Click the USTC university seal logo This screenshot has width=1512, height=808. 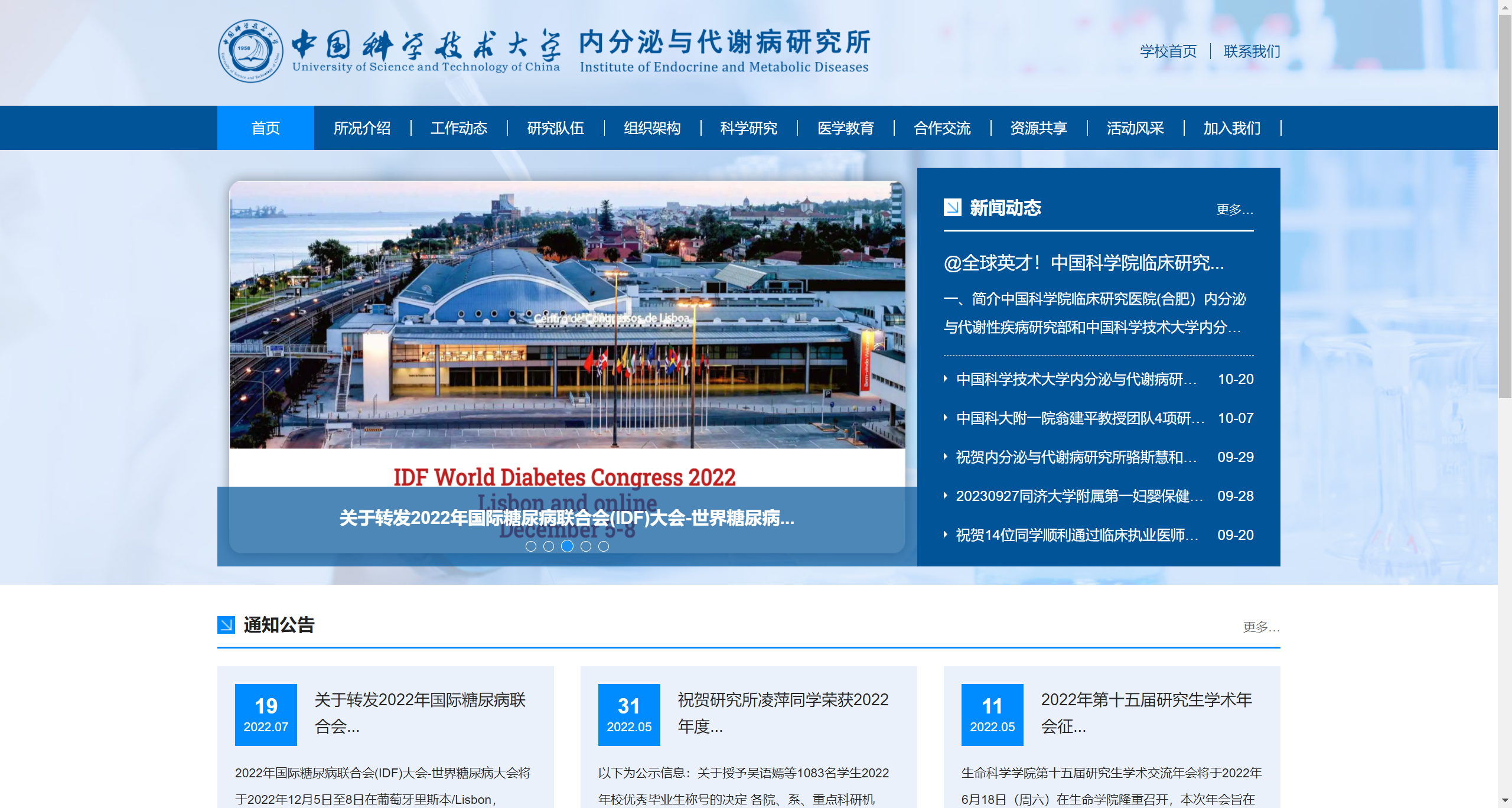point(250,51)
